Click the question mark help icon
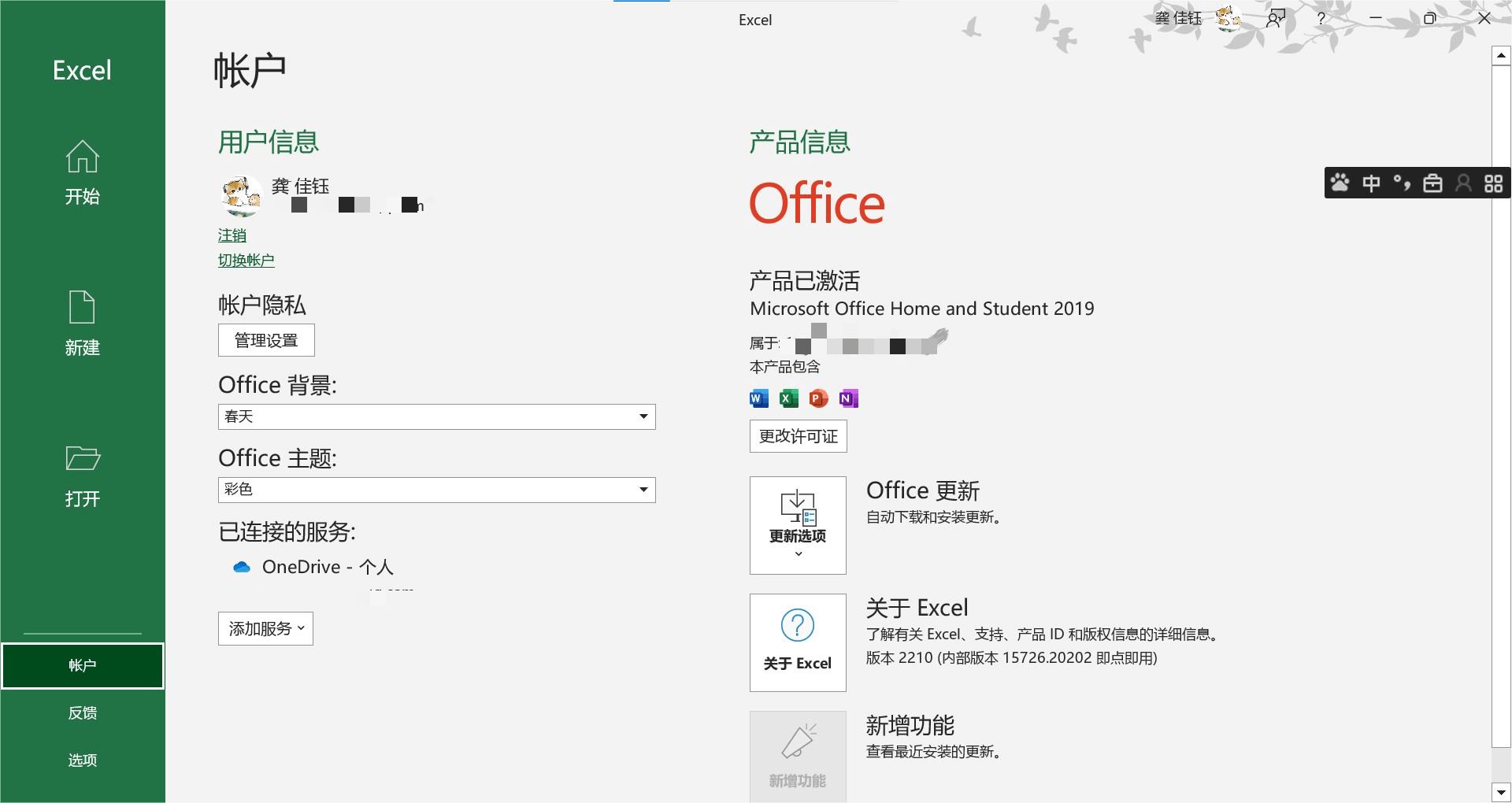Viewport: 1512px width, 803px height. tap(1321, 18)
